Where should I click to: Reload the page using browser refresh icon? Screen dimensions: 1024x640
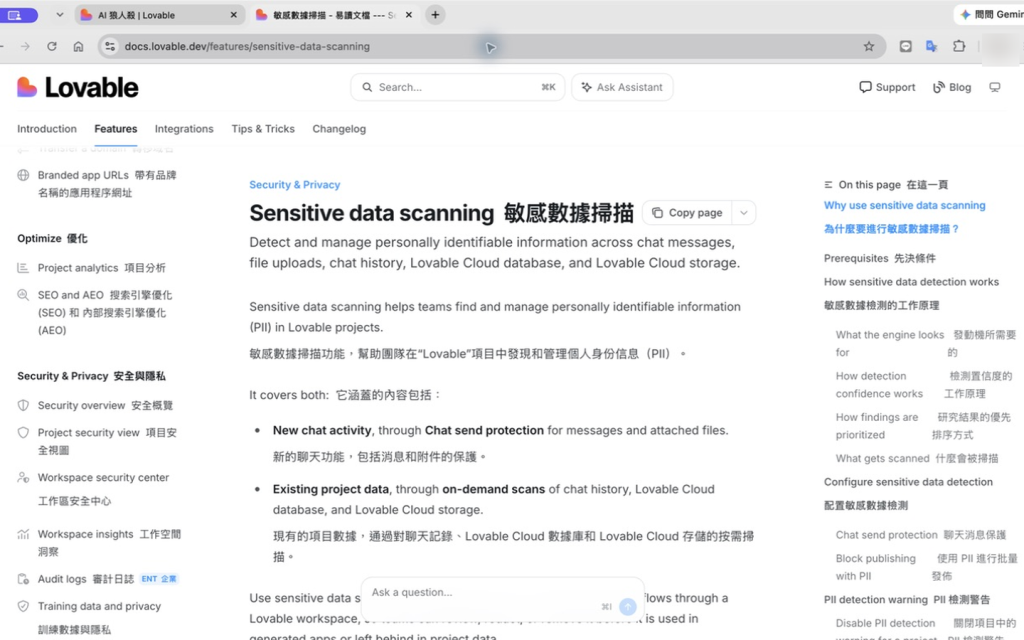pos(52,46)
